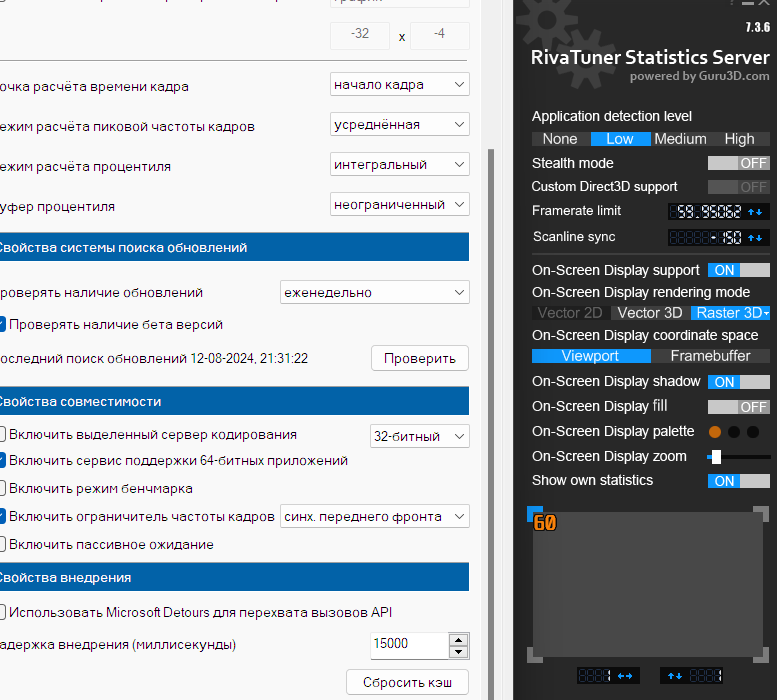Enable On-Screen Display fill
This screenshot has height=700, width=777.
[x=739, y=407]
